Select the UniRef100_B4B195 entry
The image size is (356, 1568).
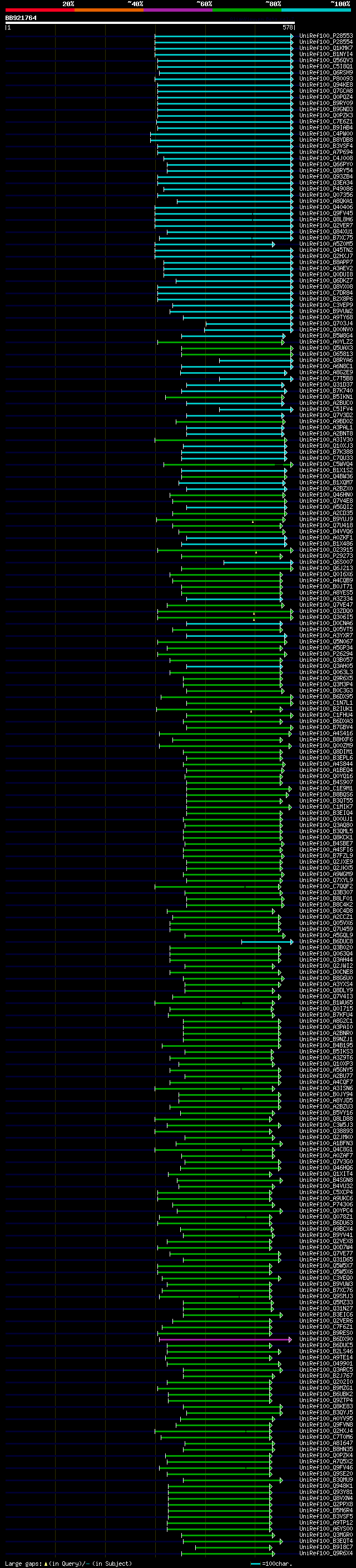point(326,1045)
